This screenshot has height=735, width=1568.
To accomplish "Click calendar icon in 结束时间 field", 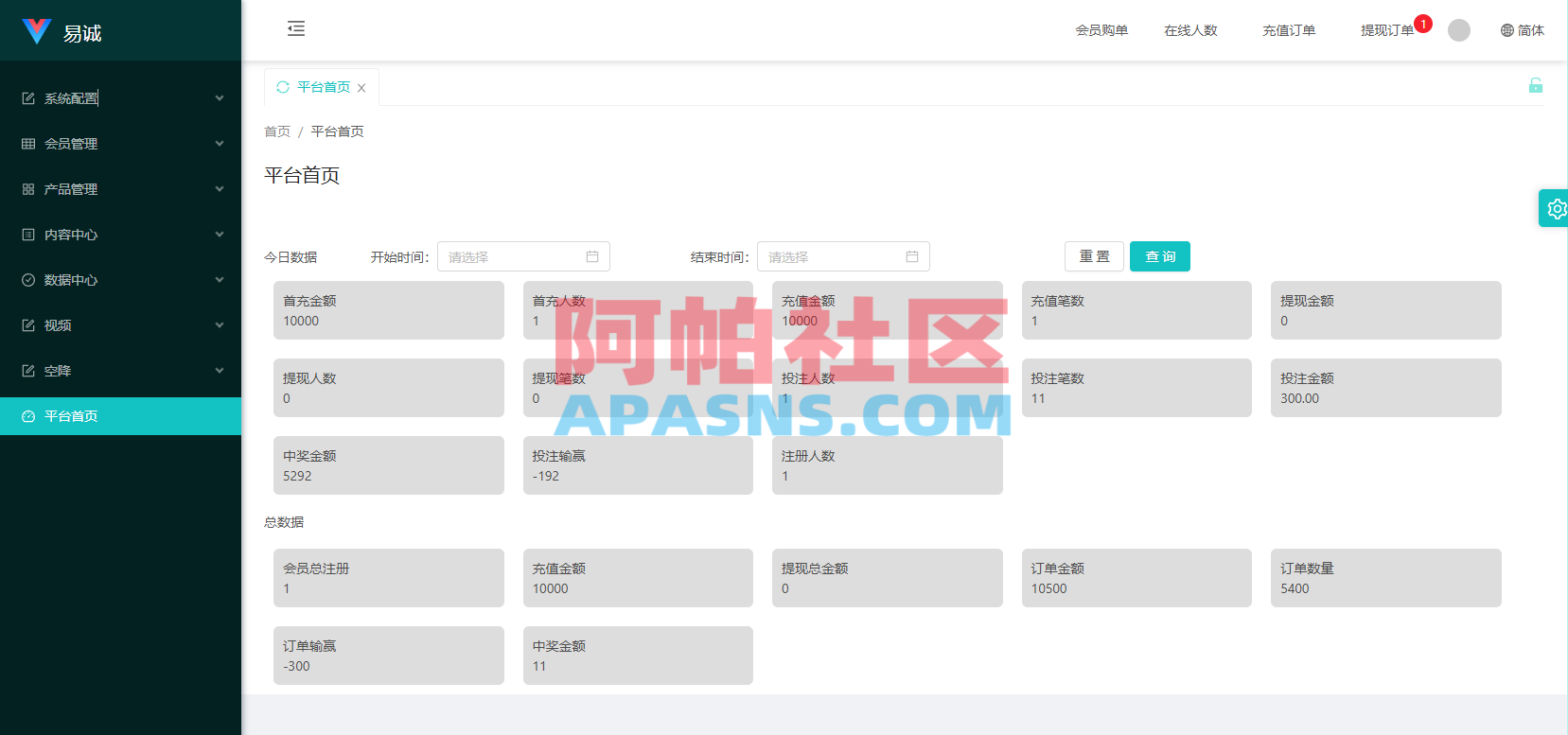I will 912,256.
